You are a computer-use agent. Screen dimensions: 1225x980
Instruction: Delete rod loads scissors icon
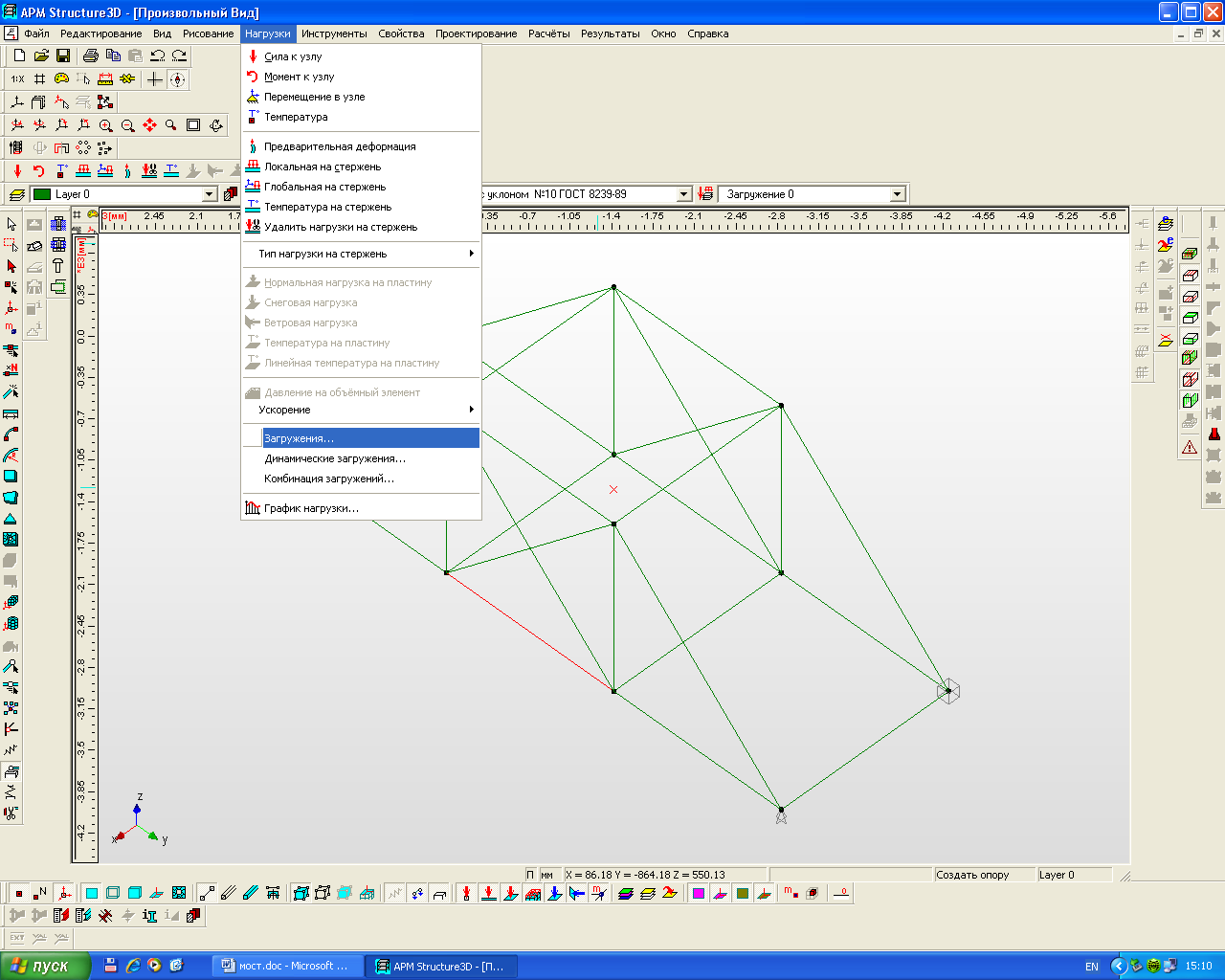tap(149, 170)
